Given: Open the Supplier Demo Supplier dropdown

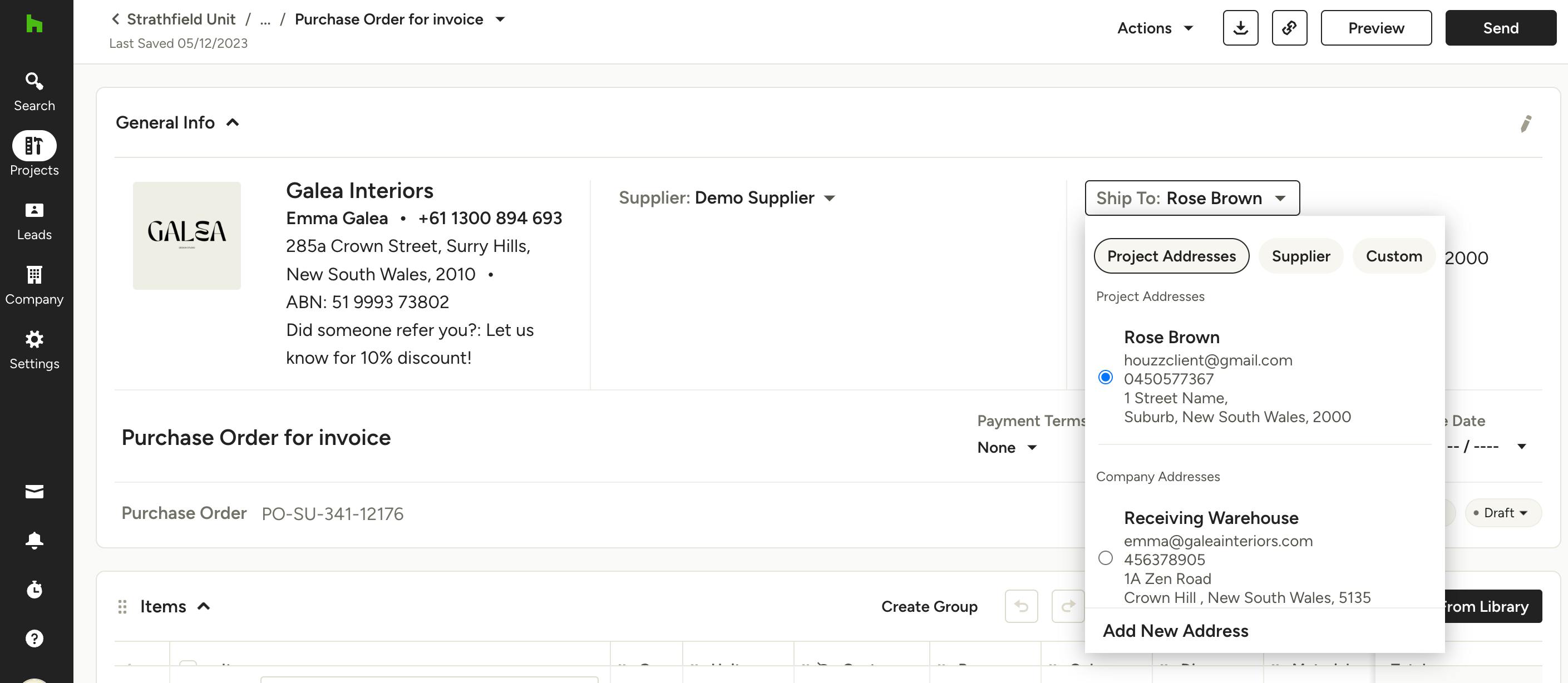Looking at the screenshot, I should (x=727, y=197).
